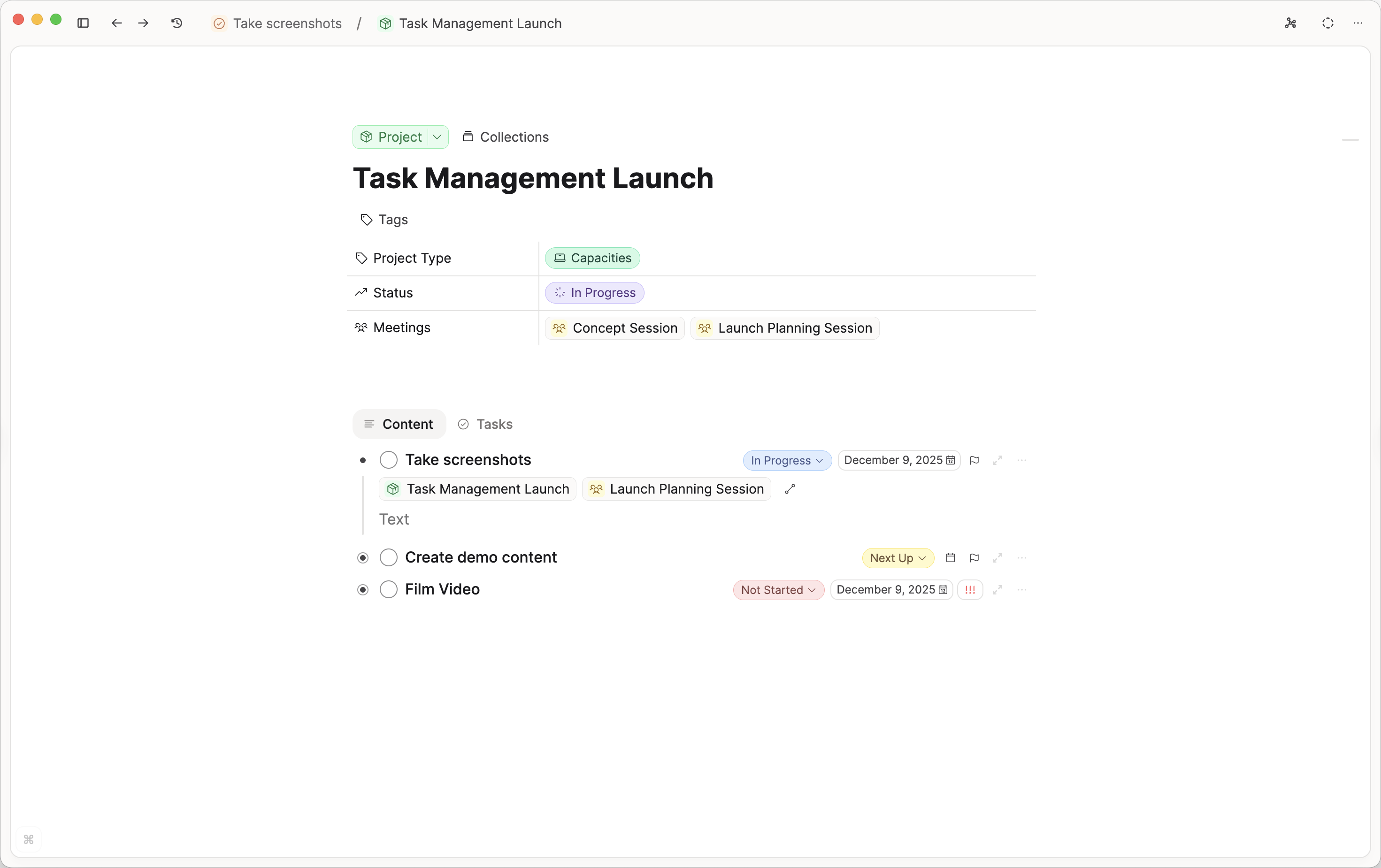Check the Film Video task checkbox
This screenshot has width=1381, height=868.
point(389,589)
